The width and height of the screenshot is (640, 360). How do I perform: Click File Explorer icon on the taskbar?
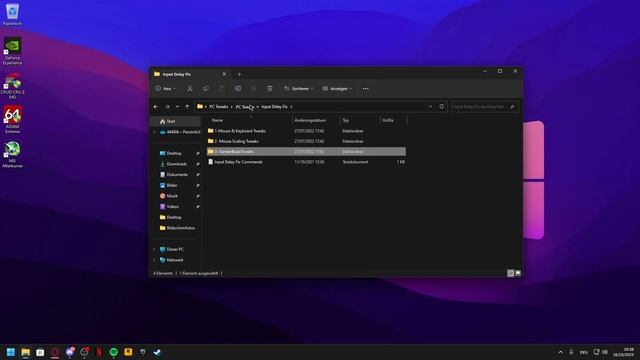pyautogui.click(x=26, y=352)
